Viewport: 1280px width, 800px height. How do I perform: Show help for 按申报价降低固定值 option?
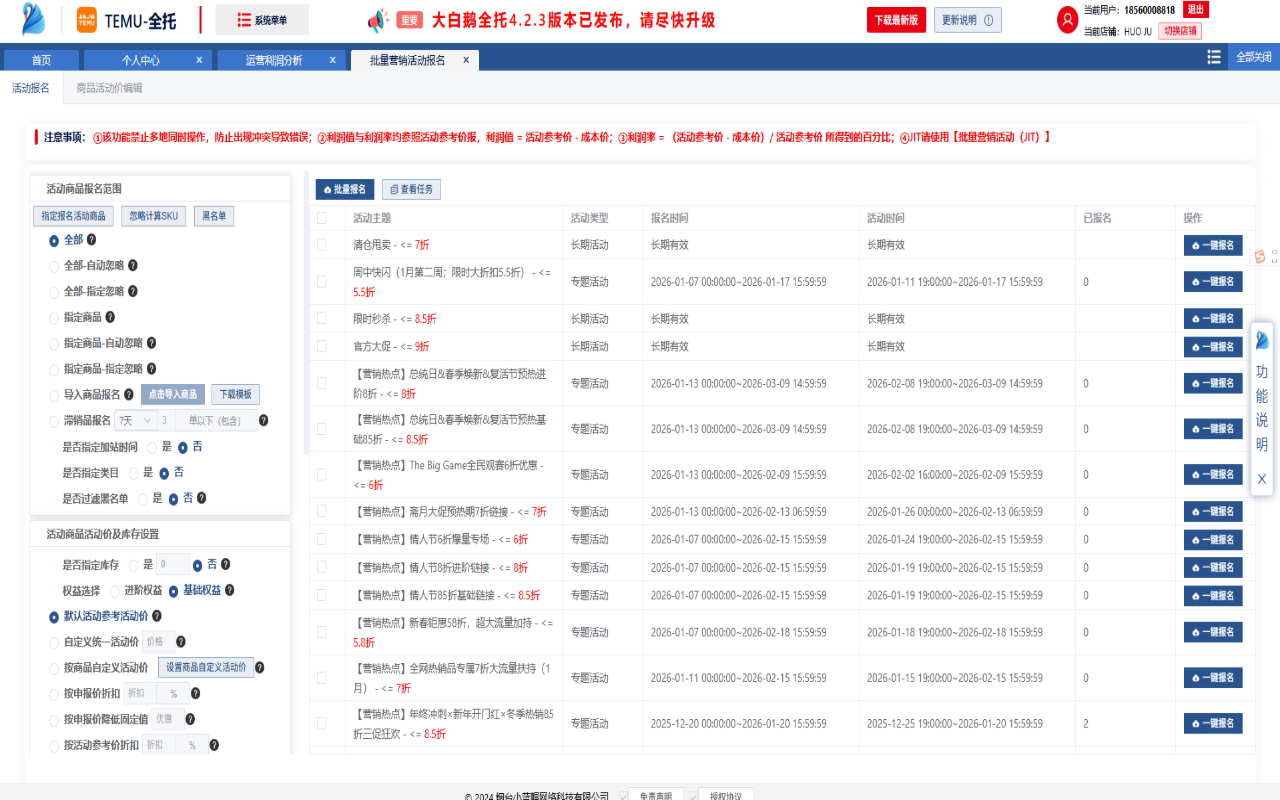coord(191,719)
